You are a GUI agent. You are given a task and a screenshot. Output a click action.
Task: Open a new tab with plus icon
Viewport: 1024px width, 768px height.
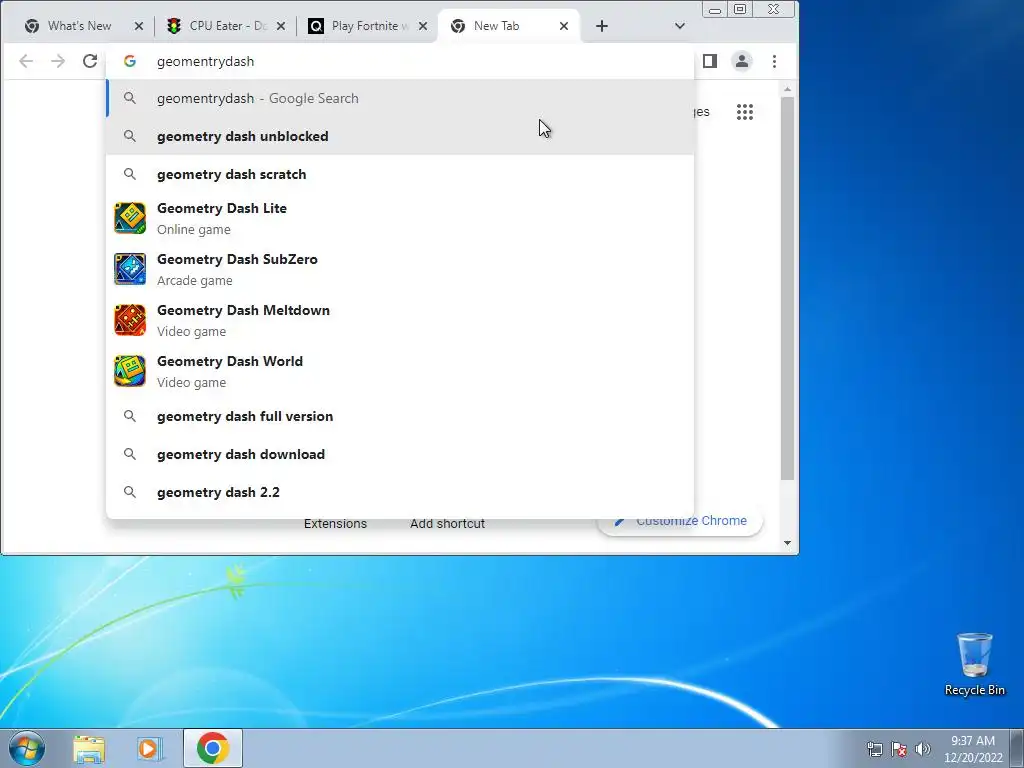602,26
